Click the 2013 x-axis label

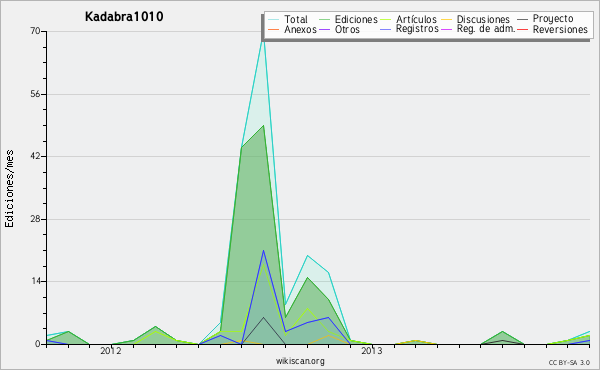(372, 351)
